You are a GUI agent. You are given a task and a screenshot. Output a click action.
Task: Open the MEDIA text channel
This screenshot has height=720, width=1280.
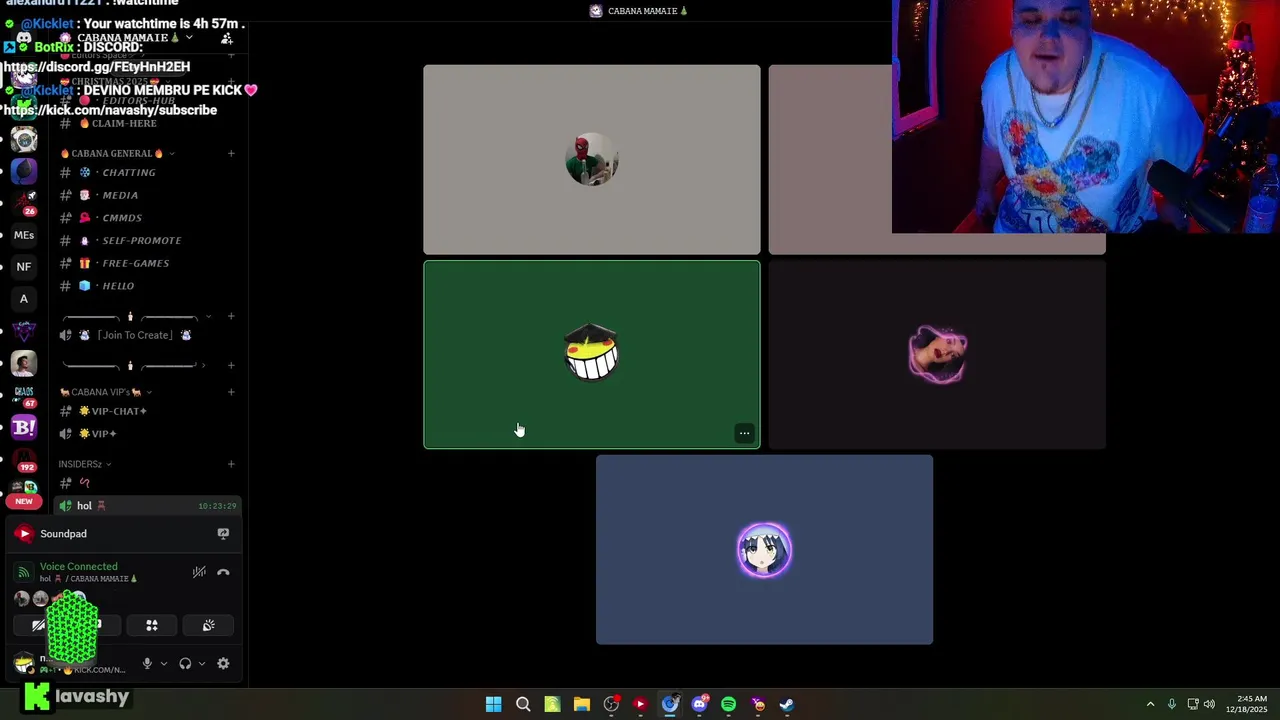[x=148, y=195]
